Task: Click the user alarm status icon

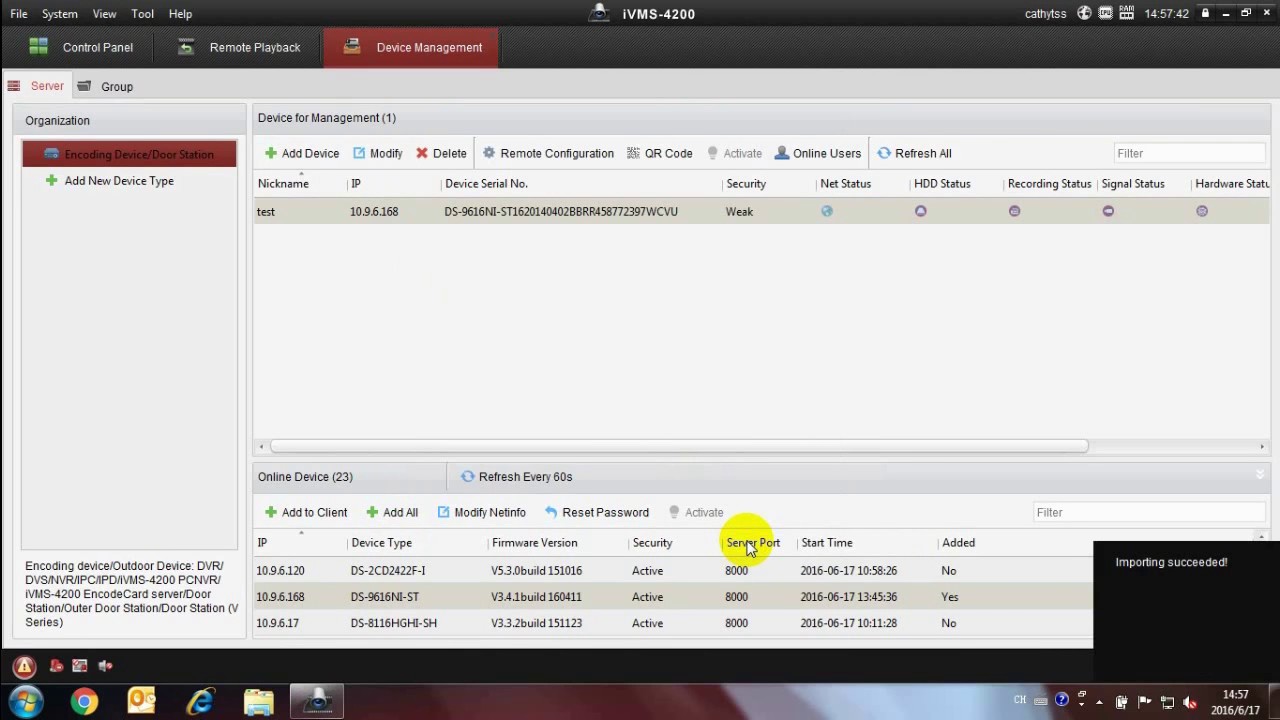Action: [56, 666]
